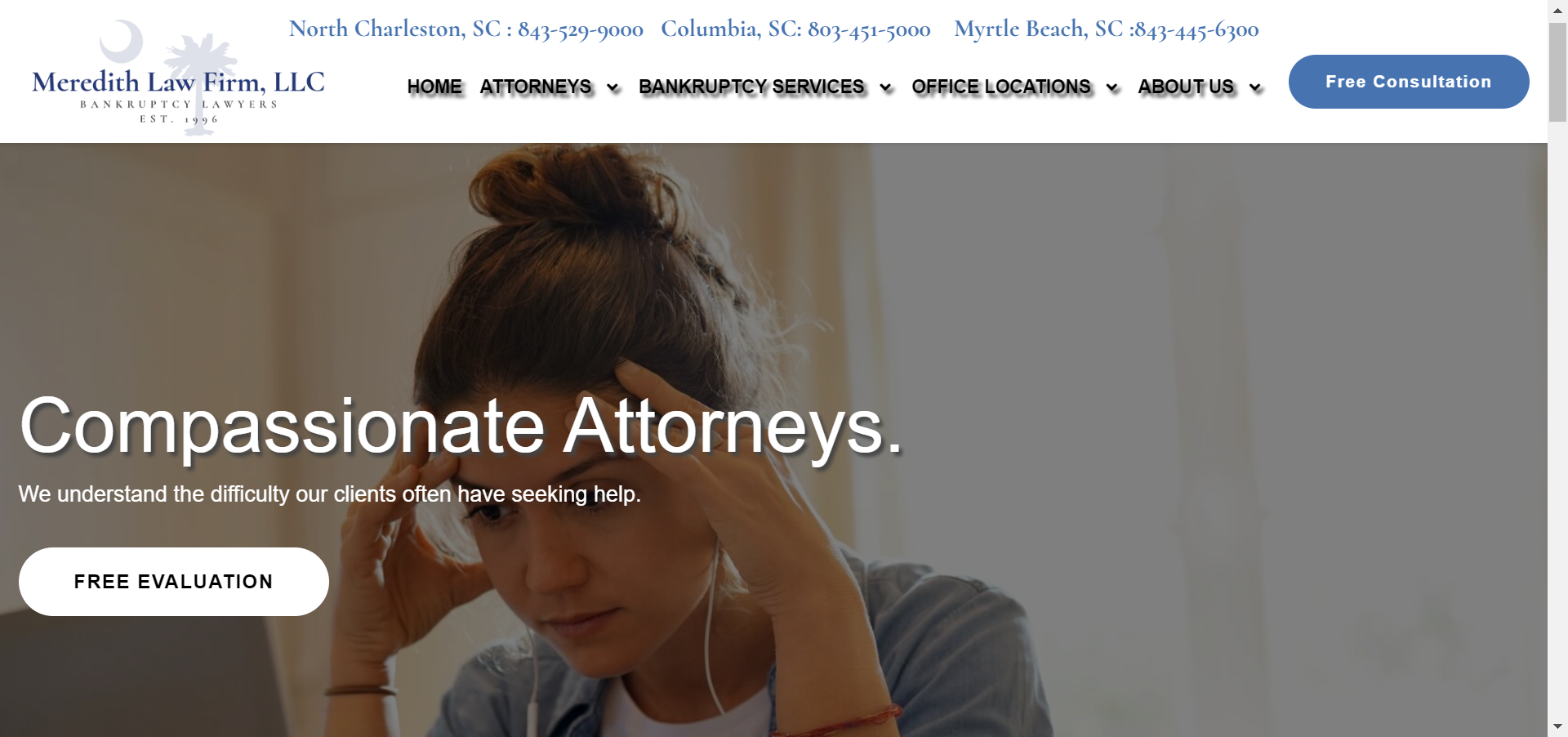Select the About Us menu item
Image resolution: width=1568 pixels, height=737 pixels.
tap(1186, 87)
